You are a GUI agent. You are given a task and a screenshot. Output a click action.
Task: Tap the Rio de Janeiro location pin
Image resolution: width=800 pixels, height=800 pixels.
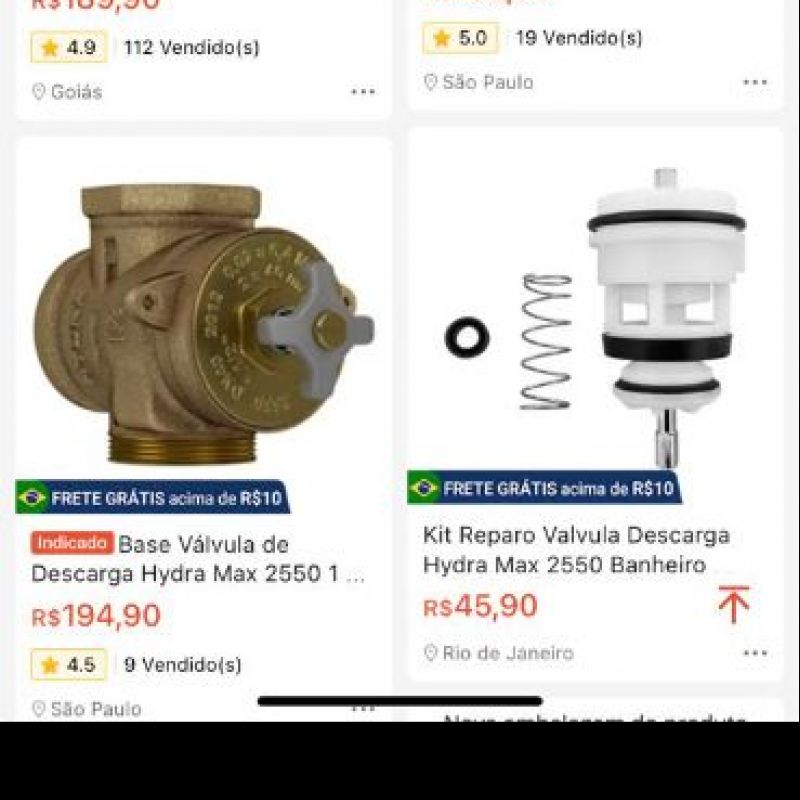point(430,653)
